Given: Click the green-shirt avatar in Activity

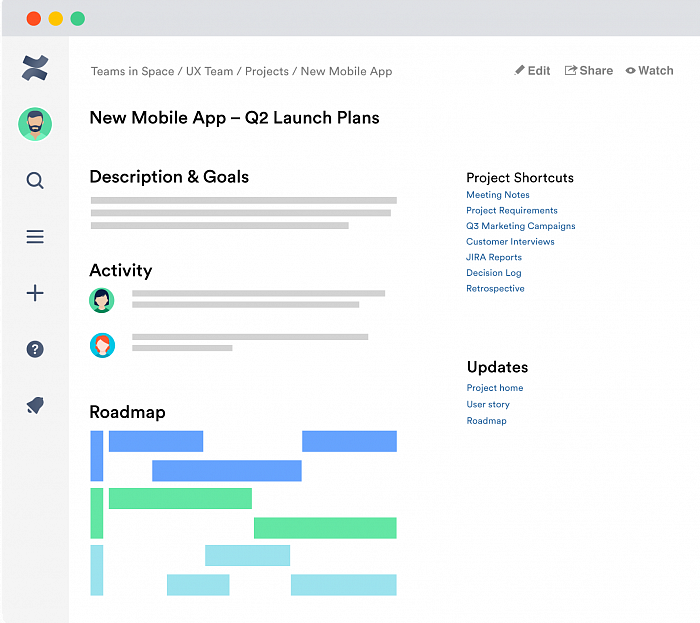Looking at the screenshot, I should pyautogui.click(x=102, y=300).
